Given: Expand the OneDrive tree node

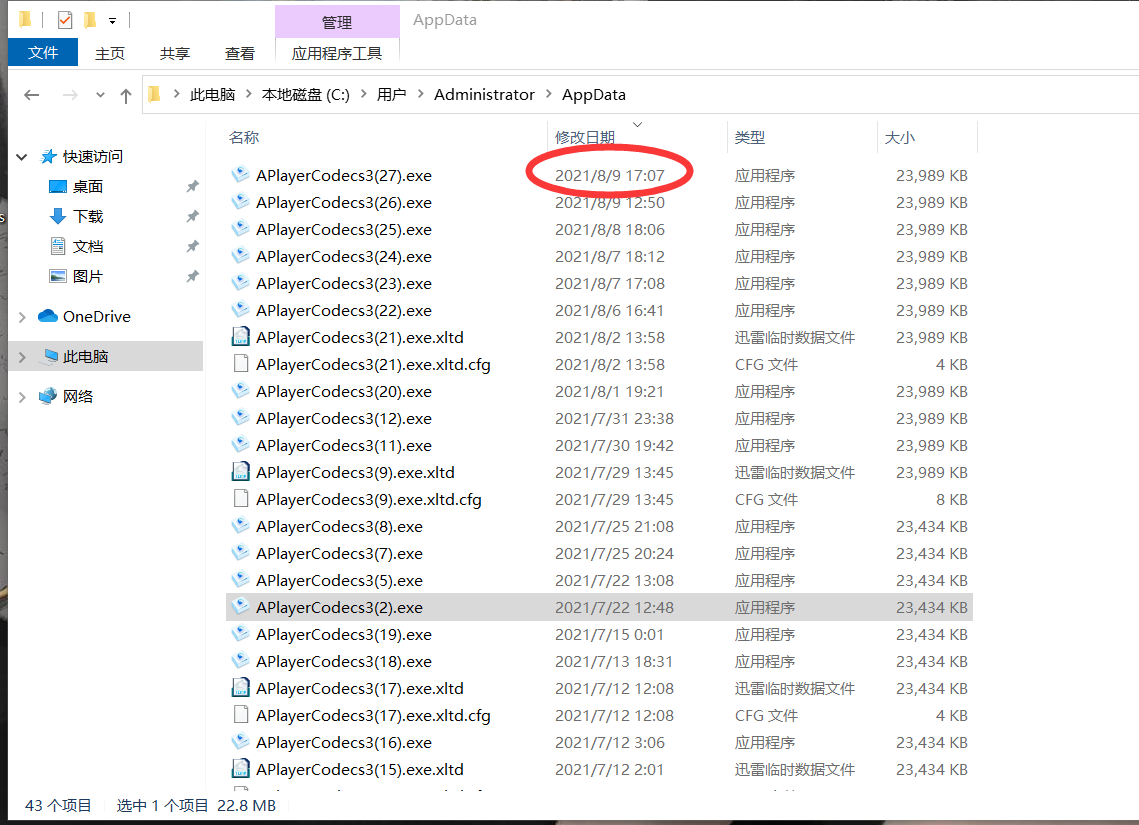Looking at the screenshot, I should (x=22, y=317).
